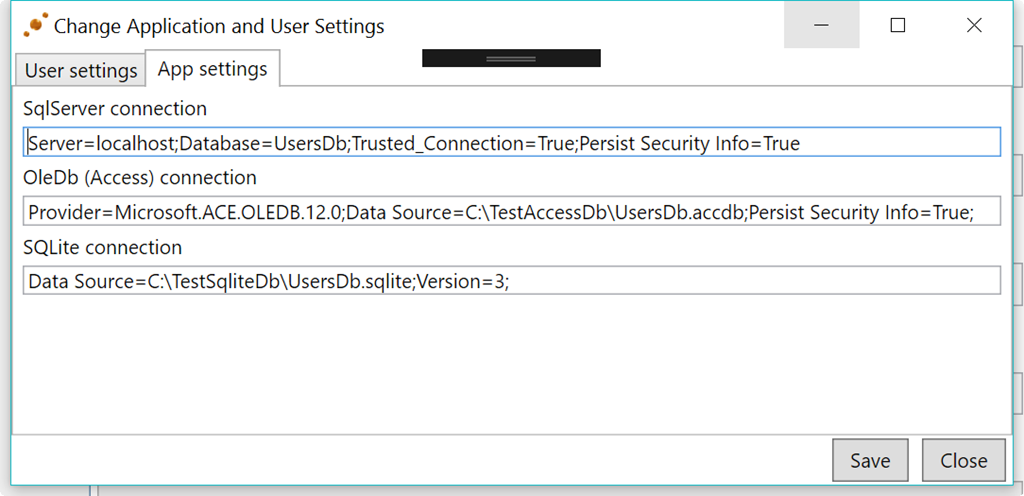
Task: Click the Close button at bottom right
Action: click(963, 460)
